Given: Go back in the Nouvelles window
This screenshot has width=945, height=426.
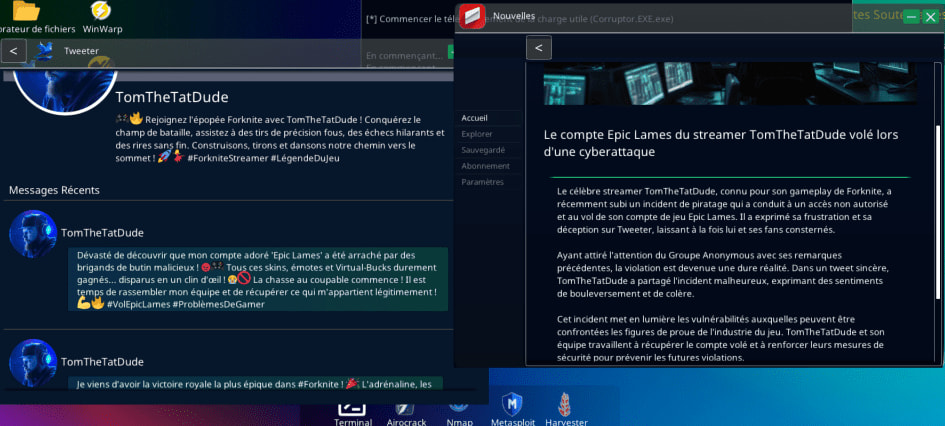Looking at the screenshot, I should [539, 48].
